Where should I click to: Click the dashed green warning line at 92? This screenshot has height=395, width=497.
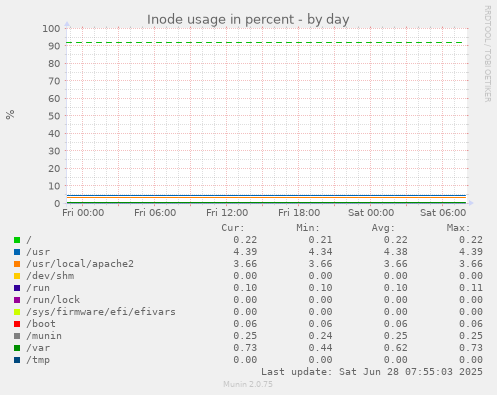pos(265,43)
